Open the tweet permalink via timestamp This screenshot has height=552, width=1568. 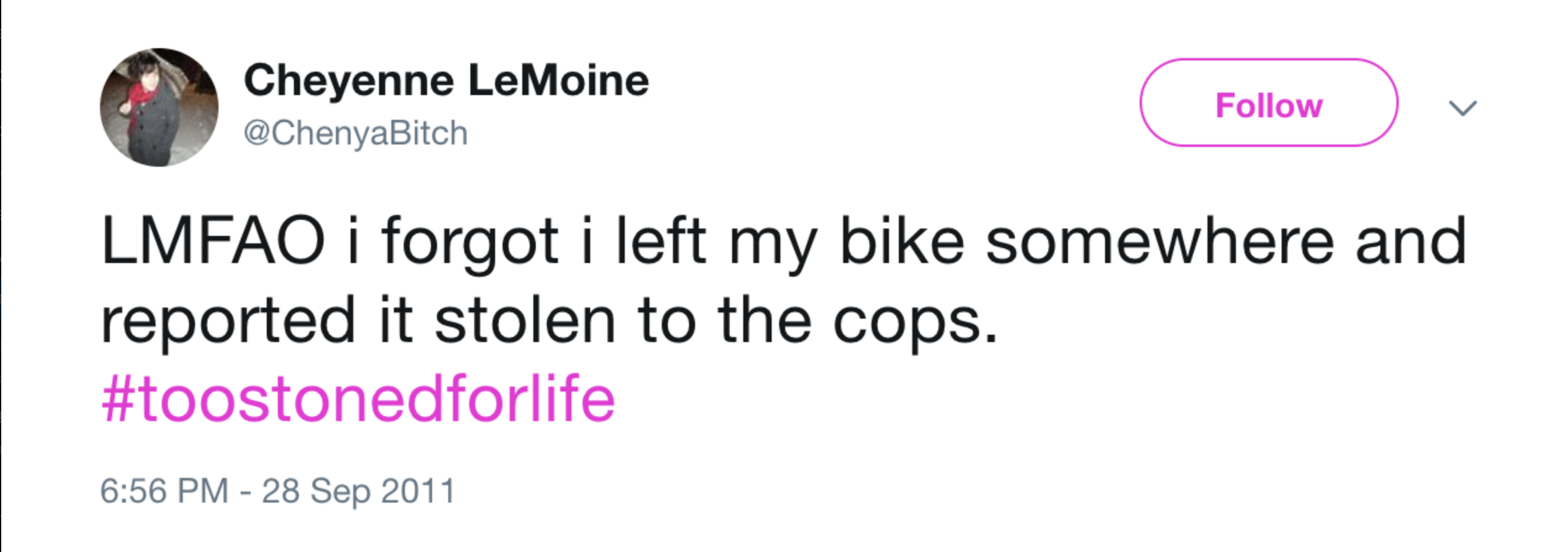coord(278,488)
